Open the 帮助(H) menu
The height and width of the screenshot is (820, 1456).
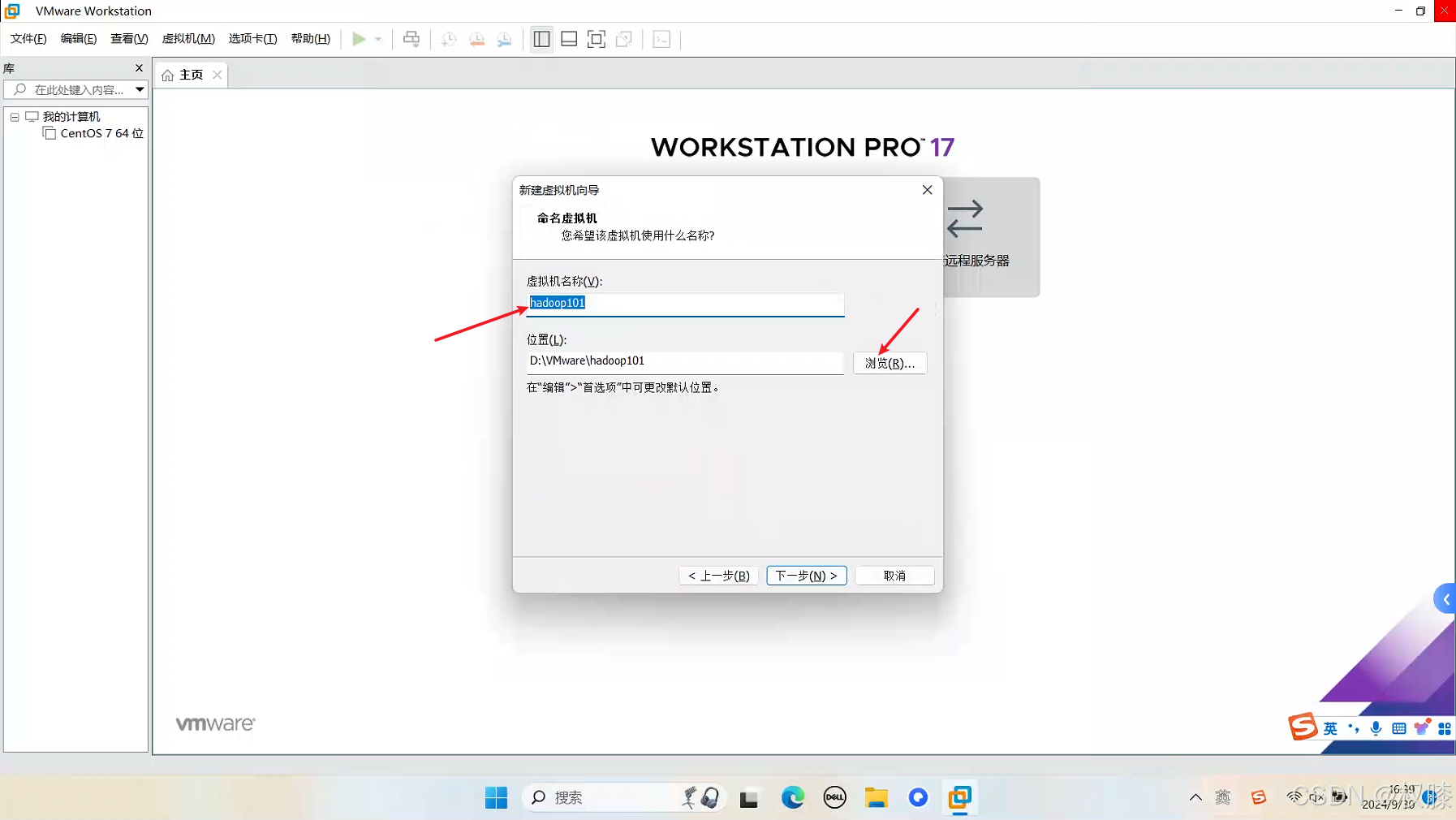click(x=311, y=38)
